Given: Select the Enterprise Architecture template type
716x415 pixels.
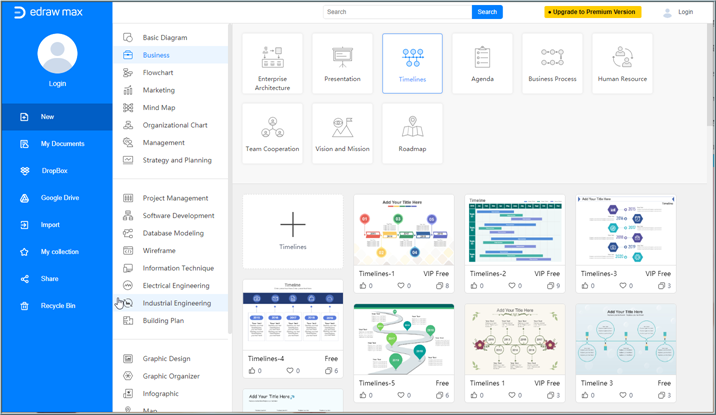Looking at the screenshot, I should [x=273, y=63].
